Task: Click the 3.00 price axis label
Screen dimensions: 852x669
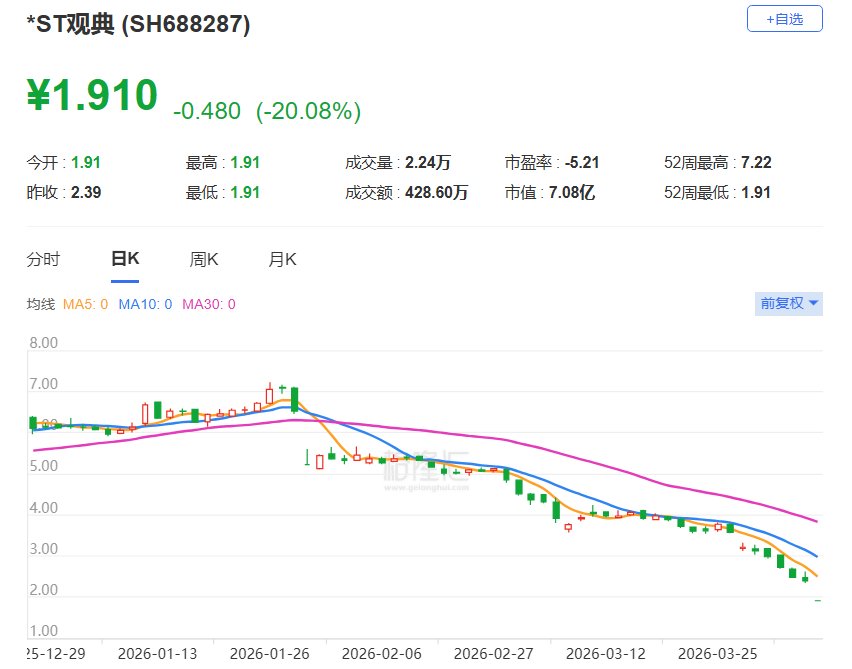Action: click(x=43, y=549)
